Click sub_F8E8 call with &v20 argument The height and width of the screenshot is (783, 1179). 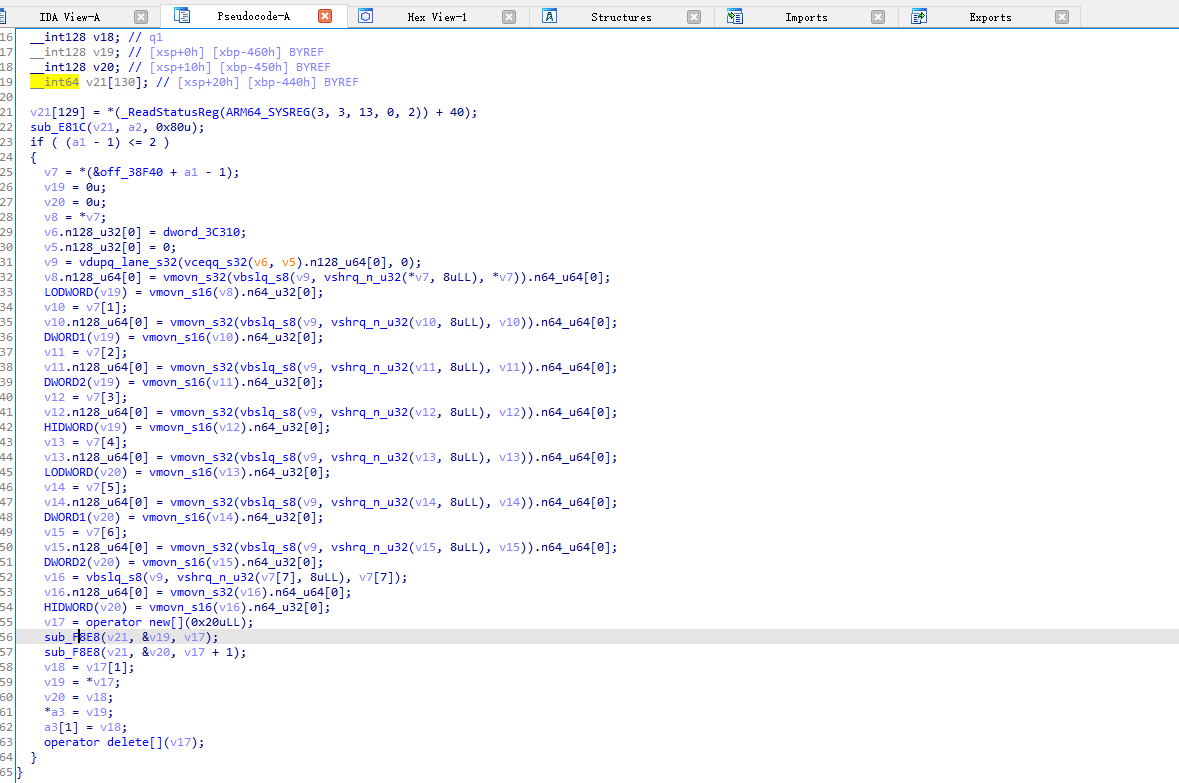71,652
